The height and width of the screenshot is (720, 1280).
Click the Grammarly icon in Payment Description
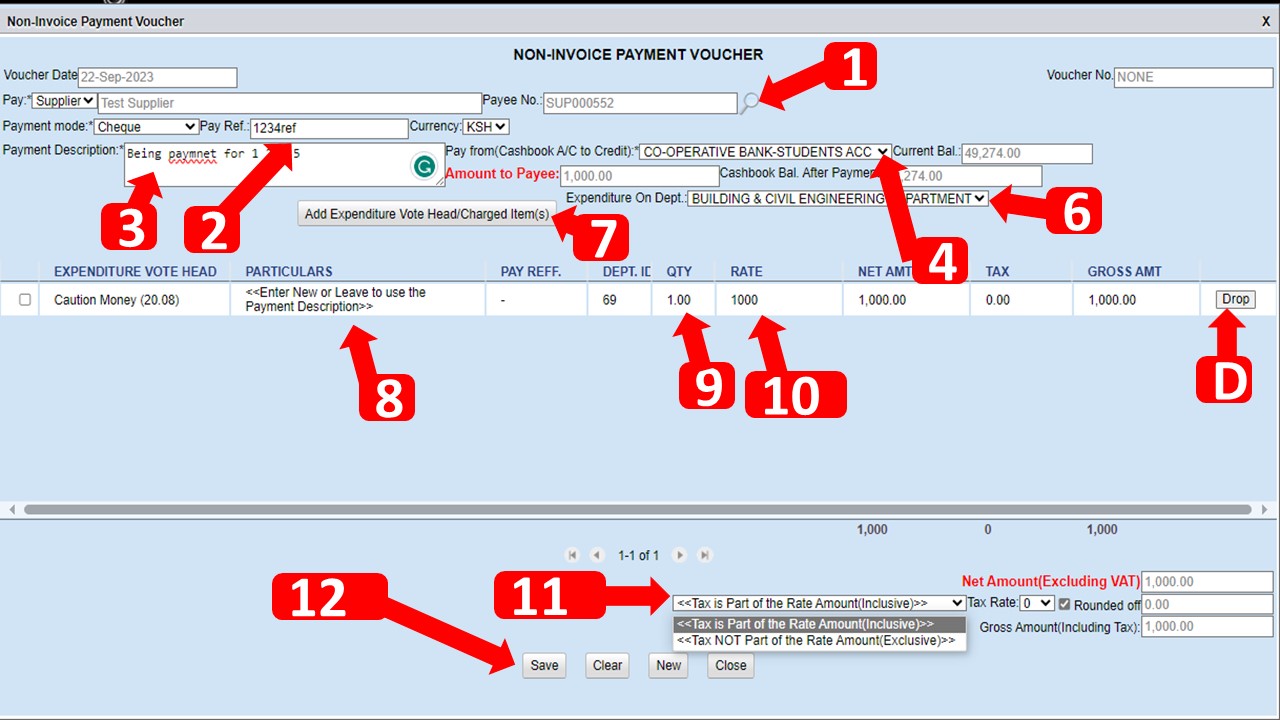click(424, 167)
